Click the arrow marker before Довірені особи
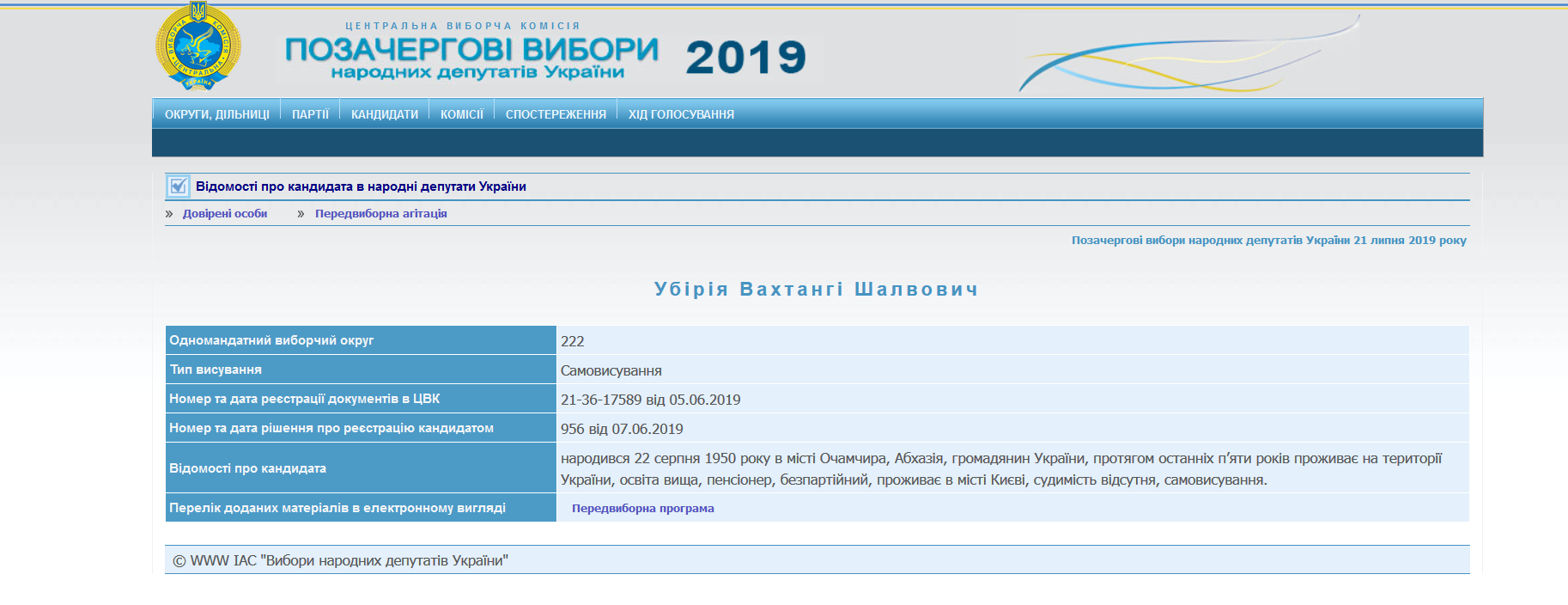The height and width of the screenshot is (605, 1568). 169,214
